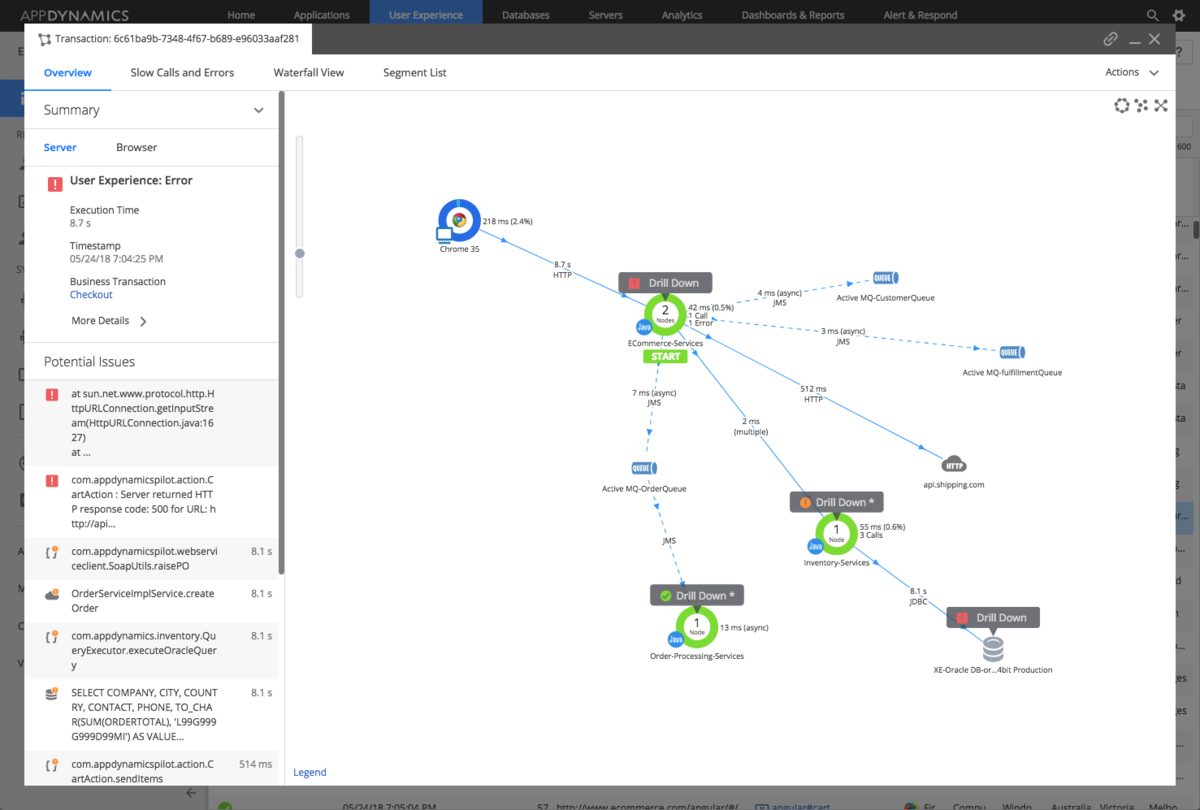Click the 8.7 s HTTP connection label
Viewport: 1200px width, 810px height.
pyautogui.click(x=563, y=269)
